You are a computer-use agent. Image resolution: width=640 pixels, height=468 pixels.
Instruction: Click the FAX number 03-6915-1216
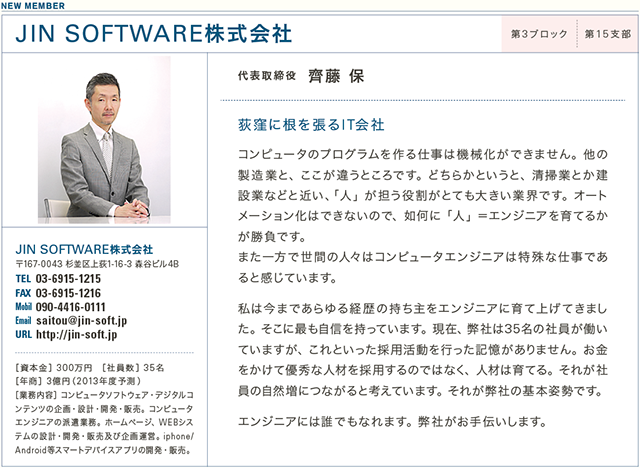68,293
